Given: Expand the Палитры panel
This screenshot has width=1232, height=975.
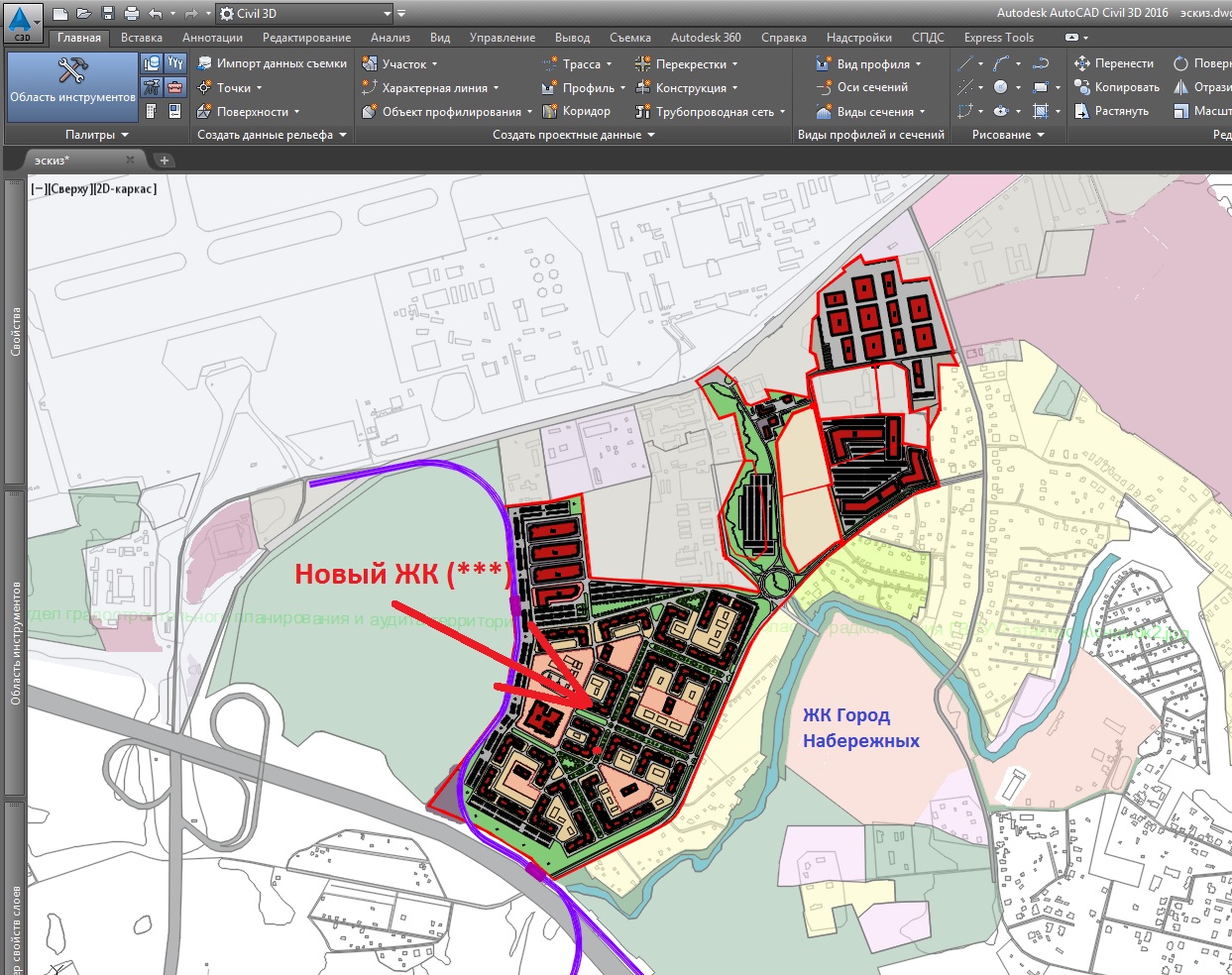Looking at the screenshot, I should (x=96, y=135).
